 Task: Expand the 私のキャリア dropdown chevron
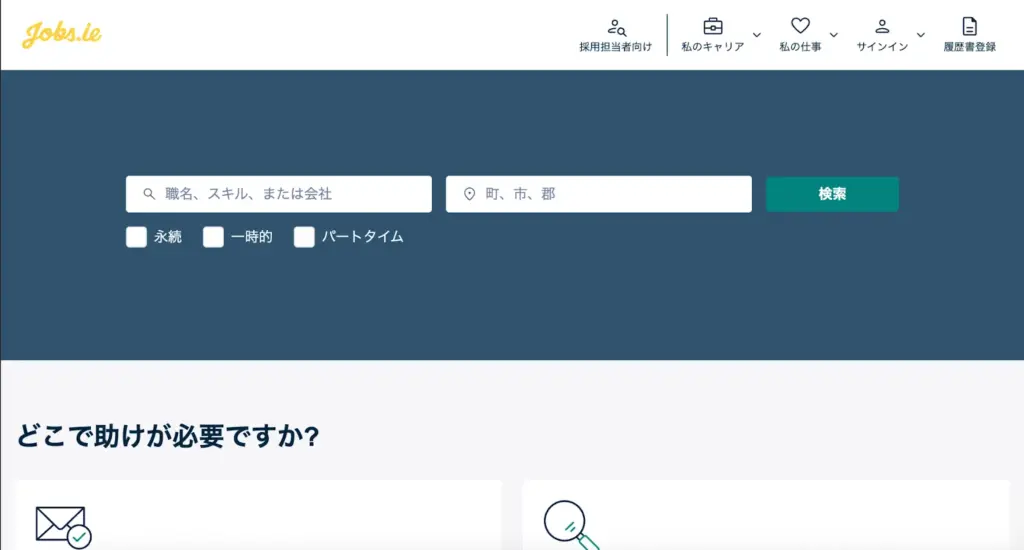click(756, 35)
